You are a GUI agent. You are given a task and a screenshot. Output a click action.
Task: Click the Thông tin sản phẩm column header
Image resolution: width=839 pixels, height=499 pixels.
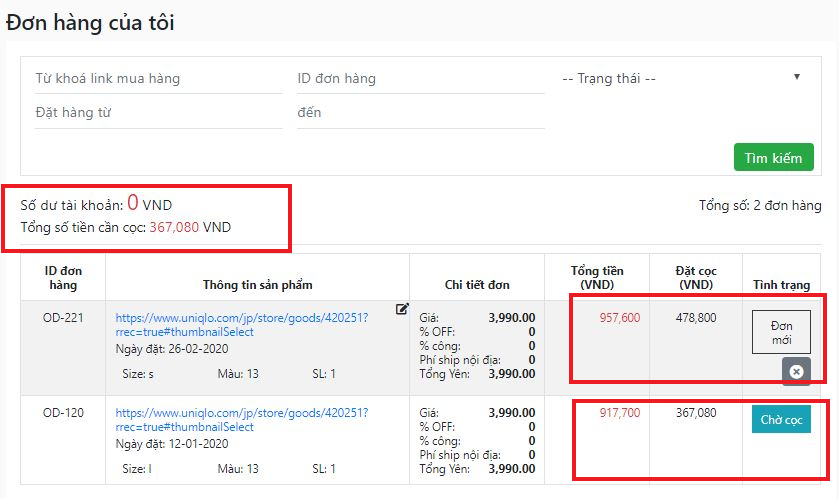(x=257, y=285)
